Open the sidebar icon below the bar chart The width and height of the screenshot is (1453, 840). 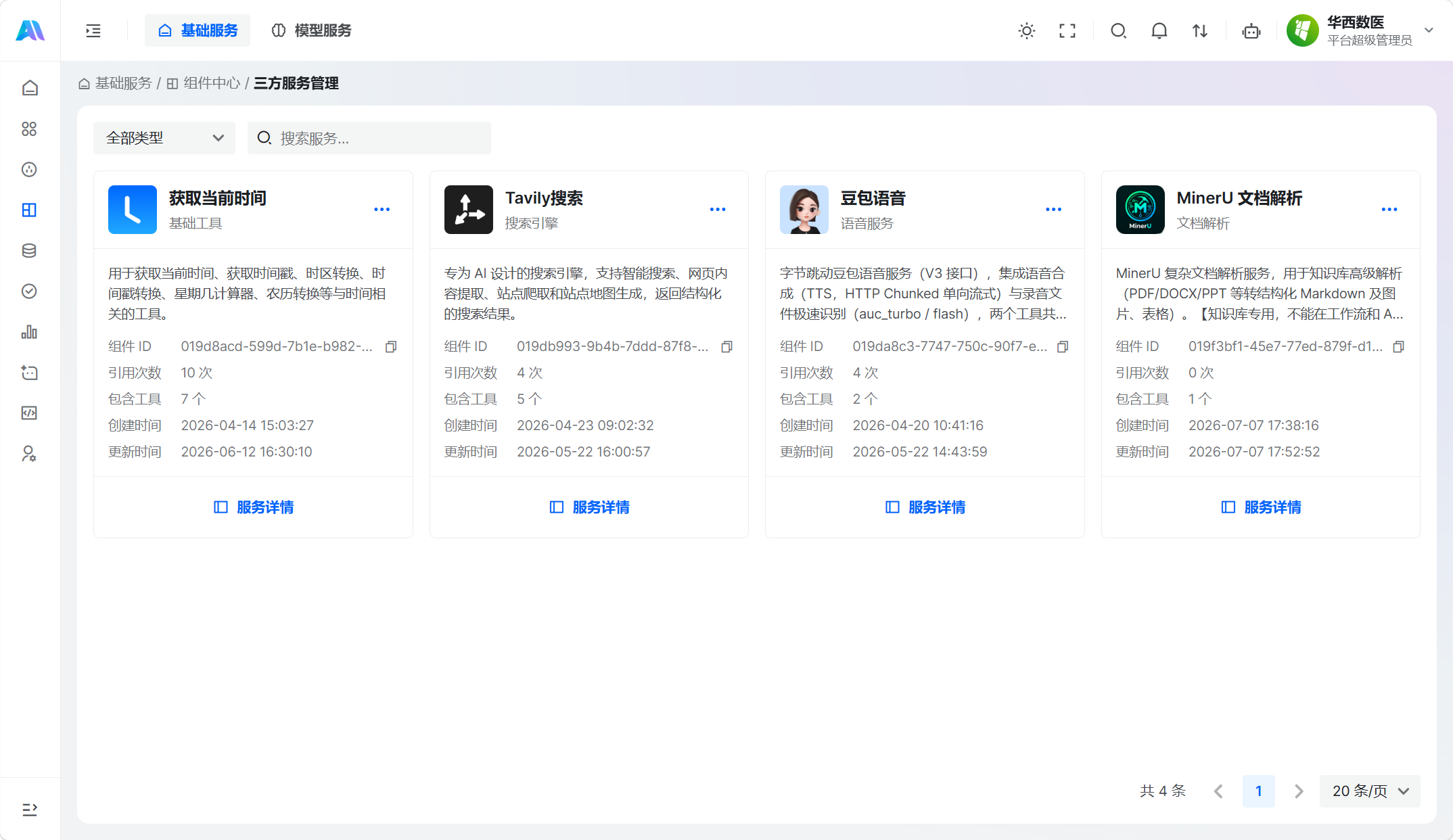(x=29, y=372)
